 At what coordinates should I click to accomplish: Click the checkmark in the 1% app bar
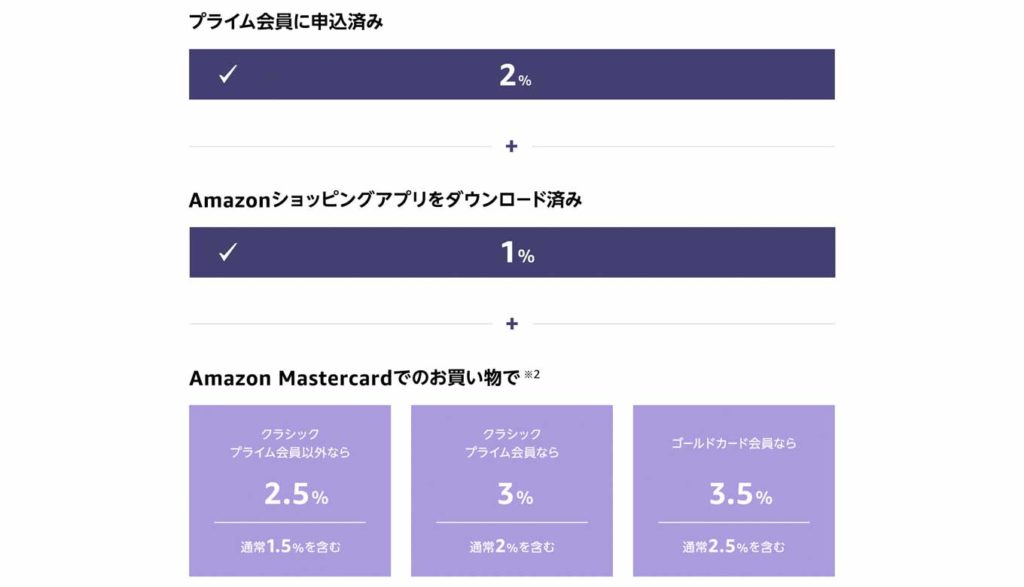[228, 252]
